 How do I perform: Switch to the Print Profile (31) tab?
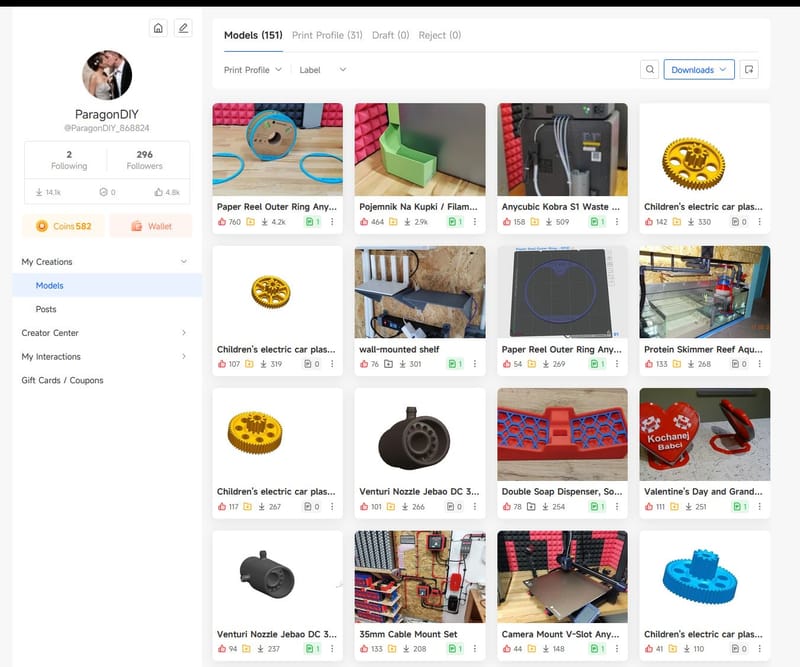[327, 35]
